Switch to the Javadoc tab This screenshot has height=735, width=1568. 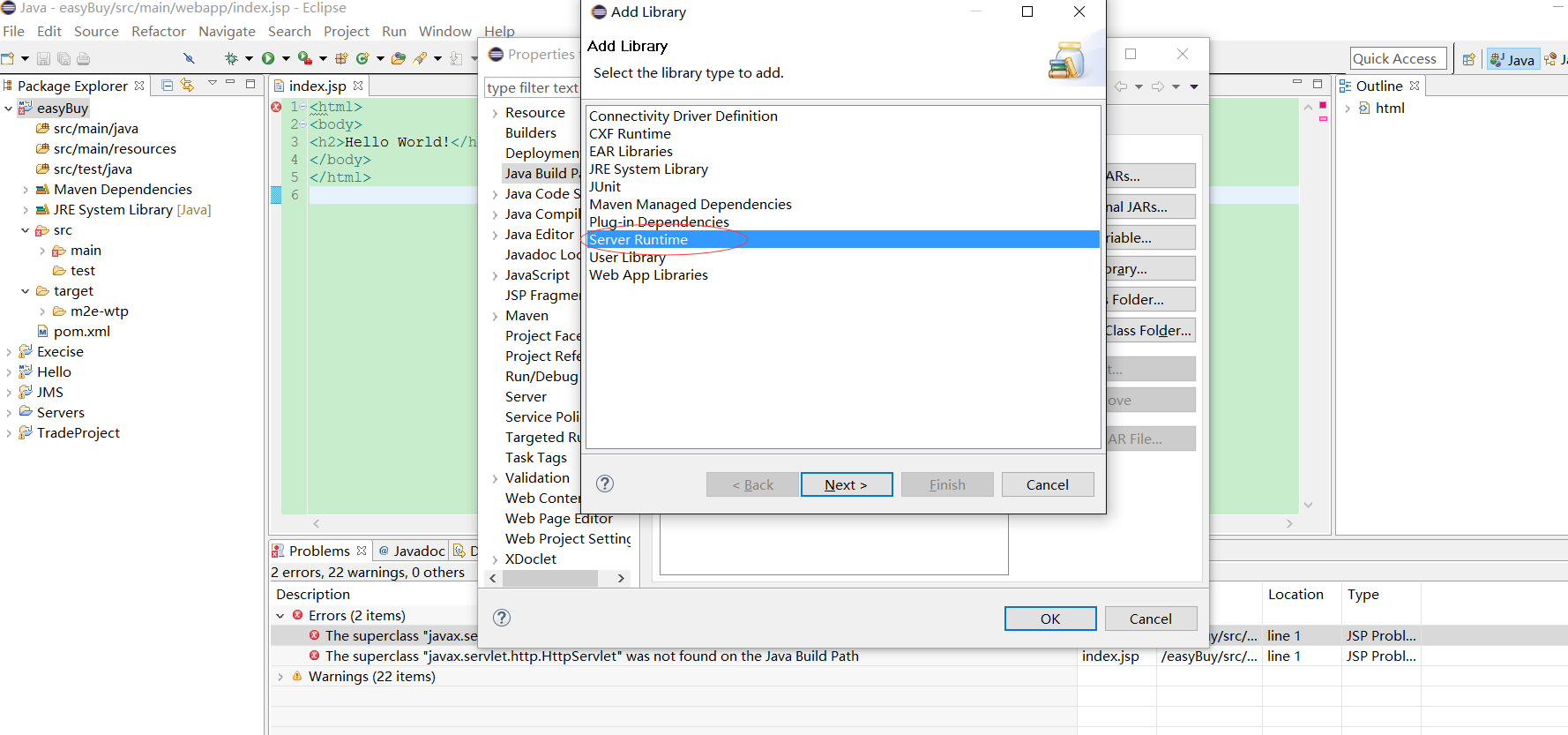point(411,551)
